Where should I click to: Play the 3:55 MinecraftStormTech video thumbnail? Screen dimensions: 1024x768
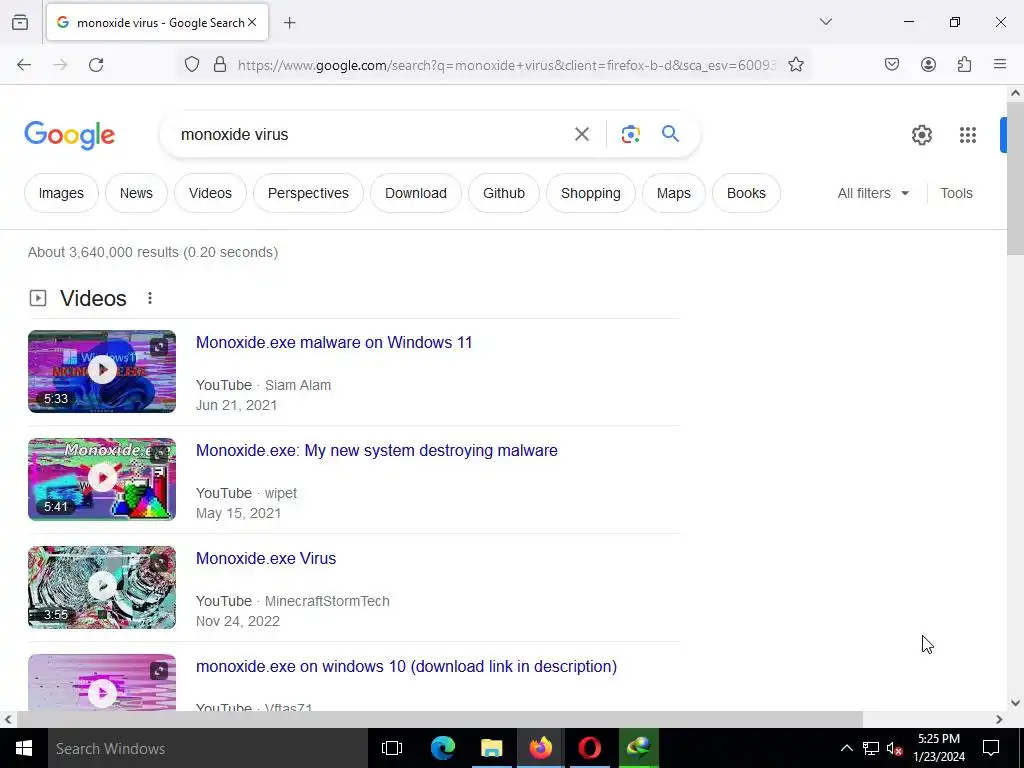click(x=102, y=587)
